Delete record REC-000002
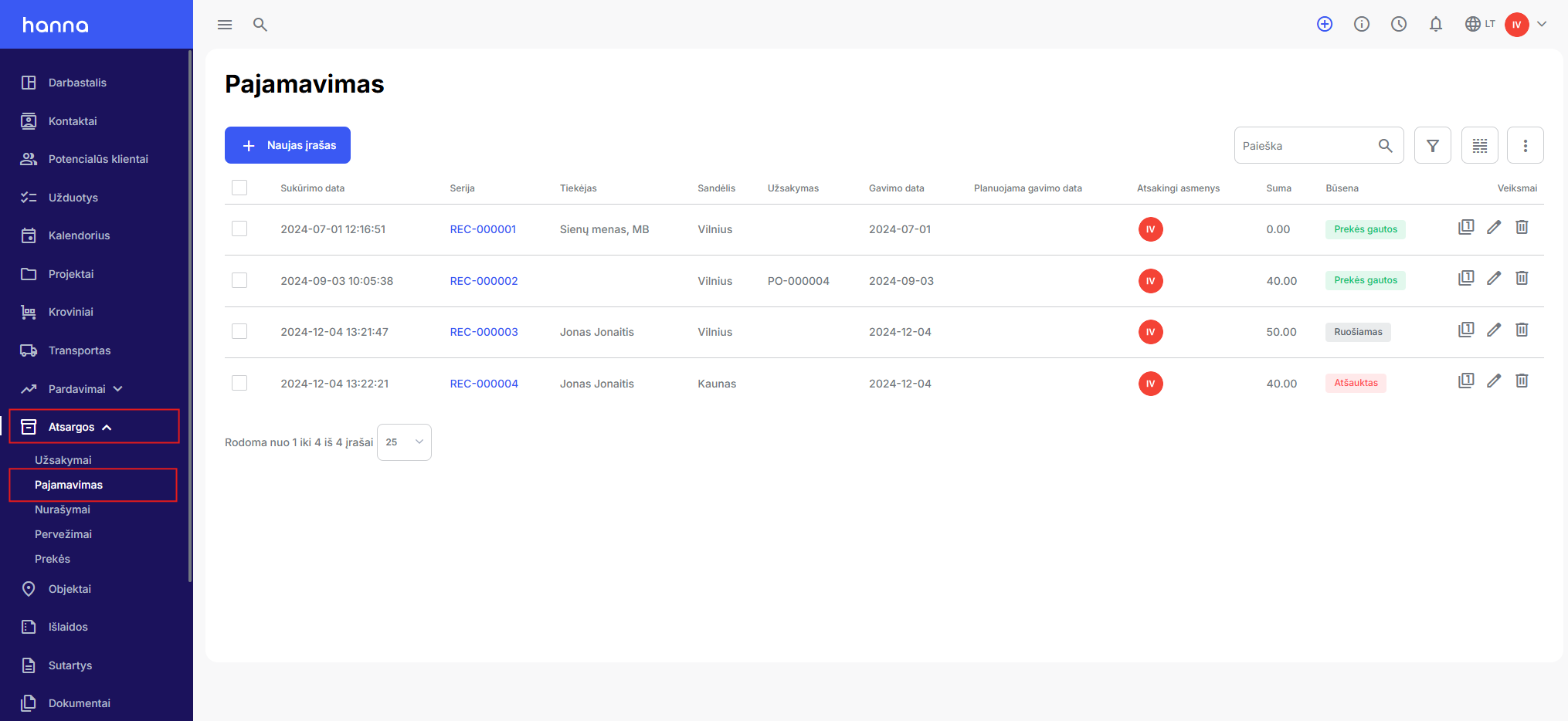 click(x=1522, y=278)
